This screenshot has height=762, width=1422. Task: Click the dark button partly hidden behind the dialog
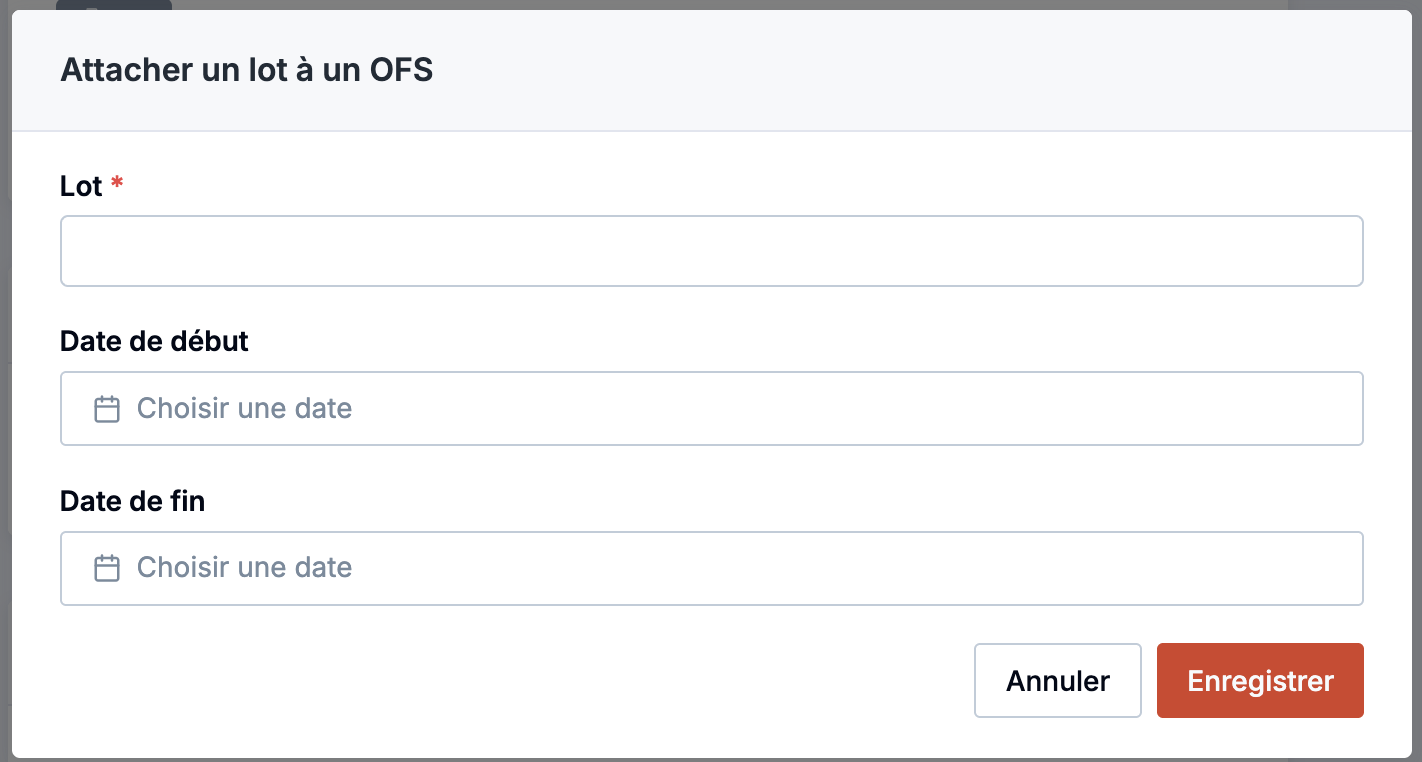[114, 5]
